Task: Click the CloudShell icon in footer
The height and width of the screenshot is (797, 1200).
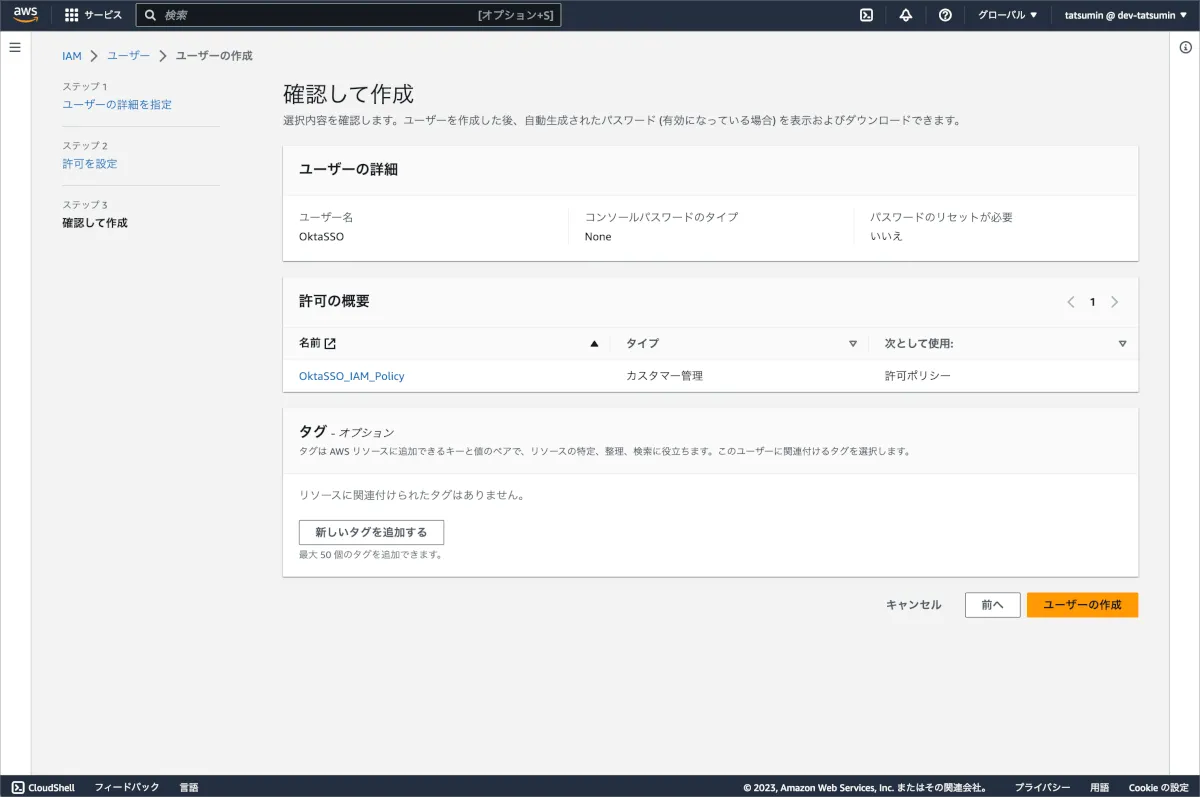Action: tap(18, 787)
